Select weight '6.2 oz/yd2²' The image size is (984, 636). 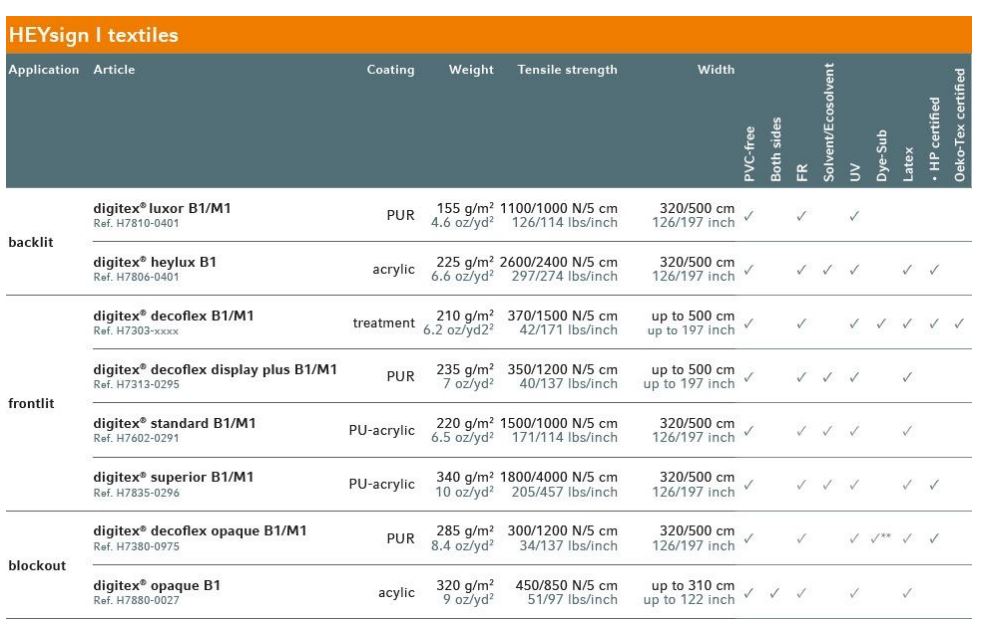(x=458, y=330)
